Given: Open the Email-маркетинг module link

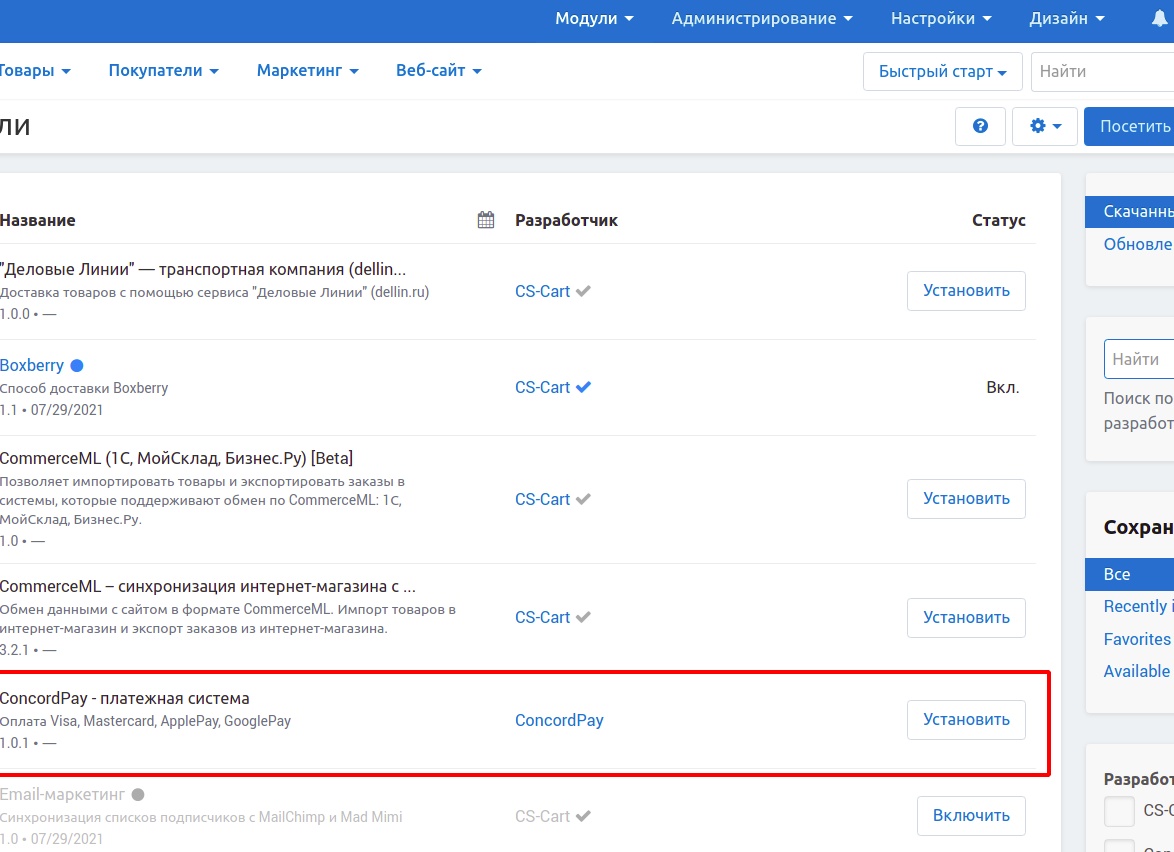Looking at the screenshot, I should [x=62, y=794].
